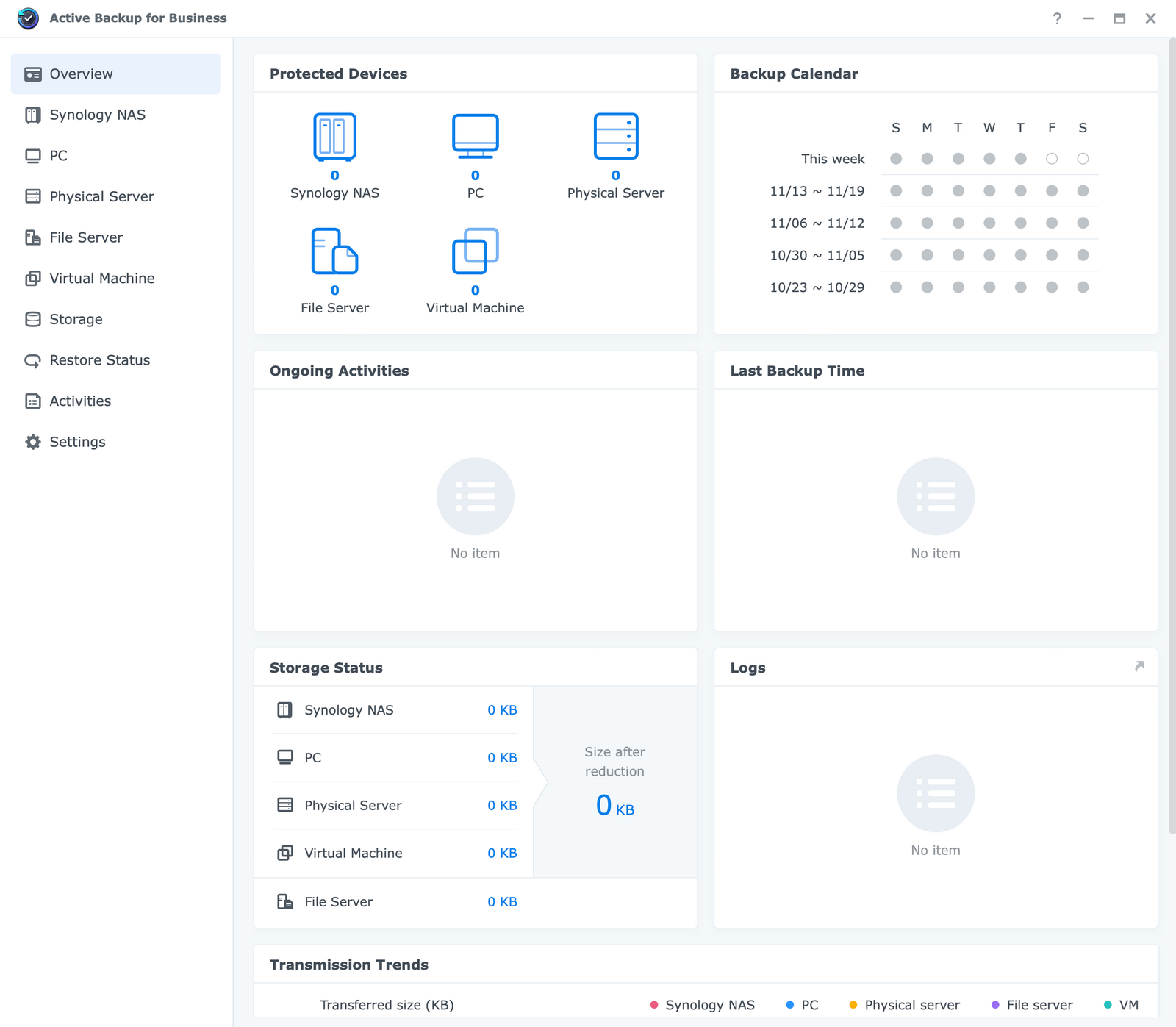Click the Activities sidebar icon
1176x1027 pixels.
33,401
